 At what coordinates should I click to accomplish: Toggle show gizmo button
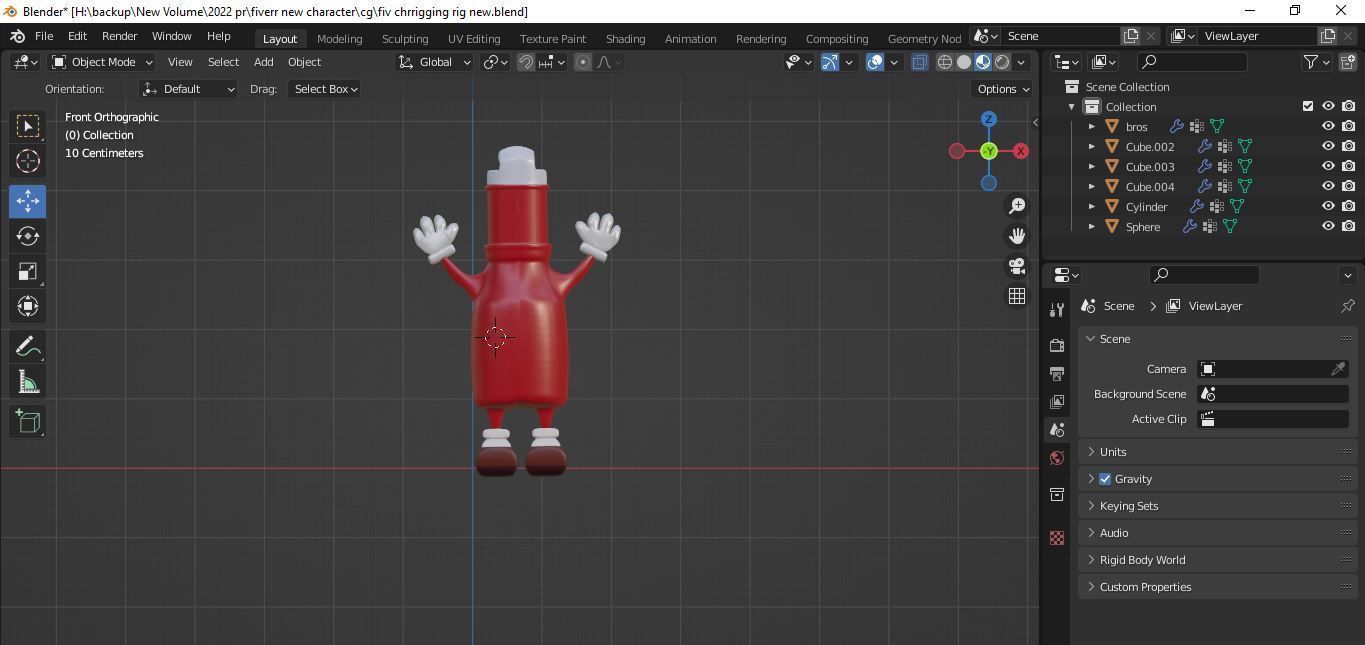(x=830, y=62)
